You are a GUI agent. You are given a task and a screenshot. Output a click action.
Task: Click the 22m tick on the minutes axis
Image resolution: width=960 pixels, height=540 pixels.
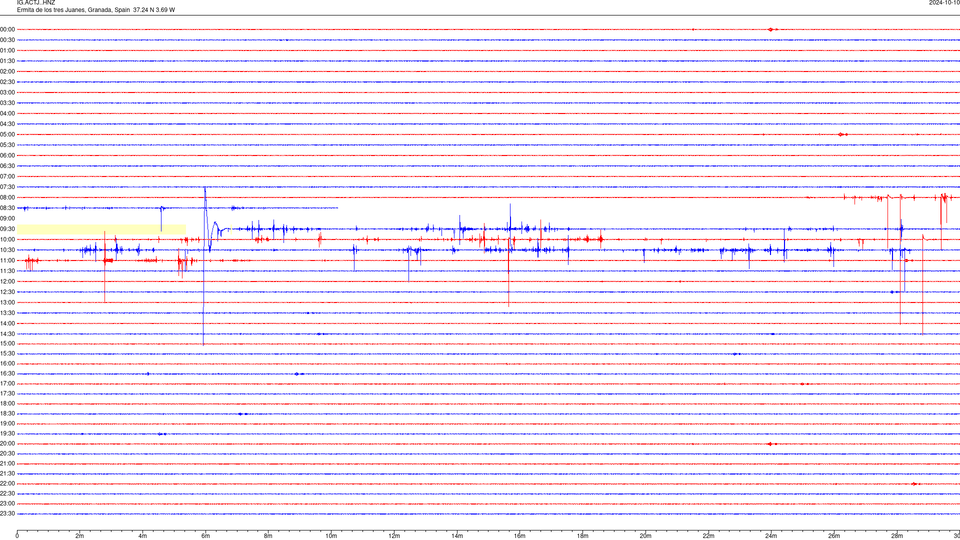pyautogui.click(x=708, y=536)
